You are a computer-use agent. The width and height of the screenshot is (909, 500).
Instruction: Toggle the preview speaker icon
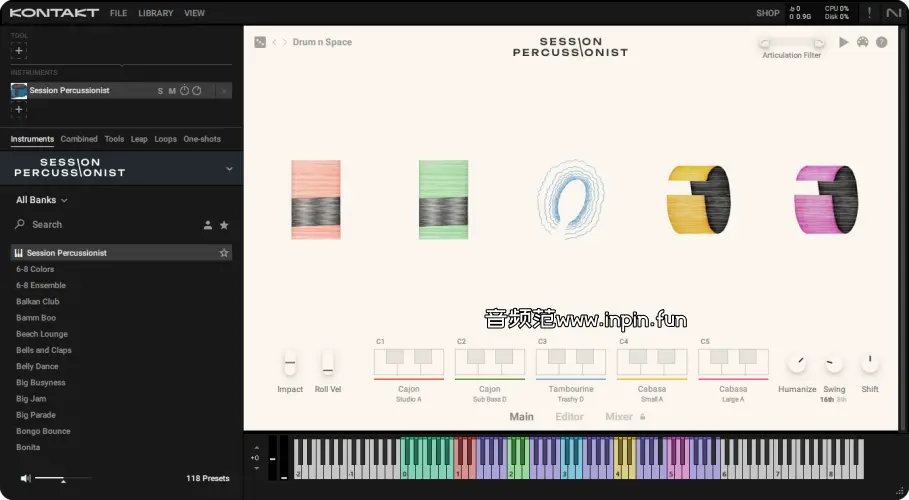[x=26, y=479]
